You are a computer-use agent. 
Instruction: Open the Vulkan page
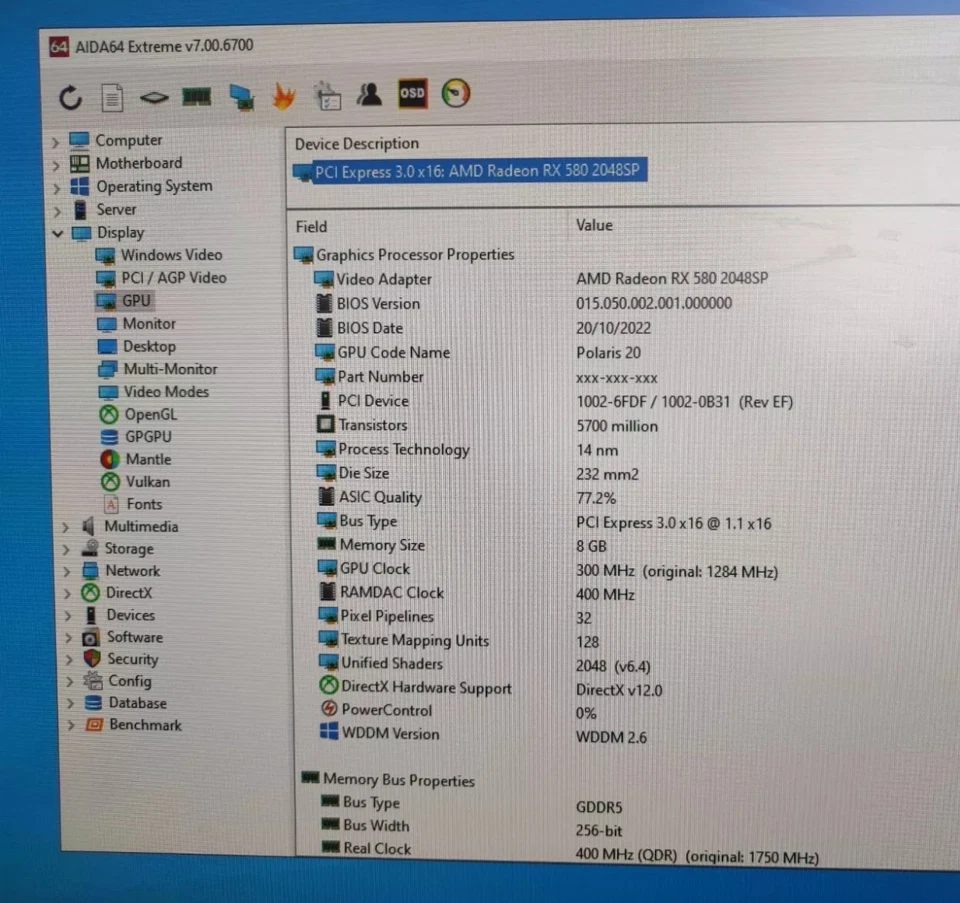coord(148,481)
